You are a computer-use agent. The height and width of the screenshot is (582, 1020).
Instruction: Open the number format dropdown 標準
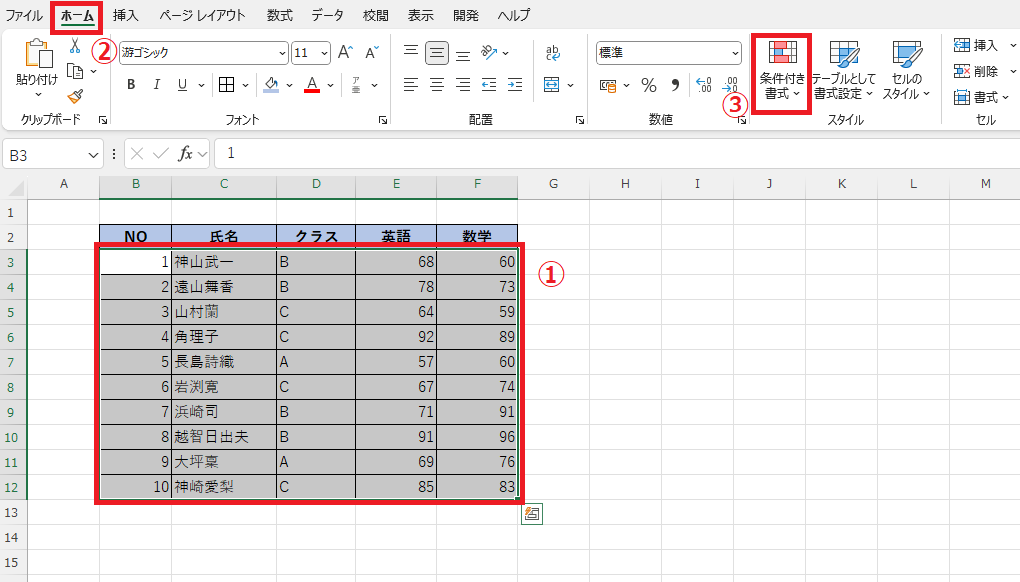tap(735, 53)
